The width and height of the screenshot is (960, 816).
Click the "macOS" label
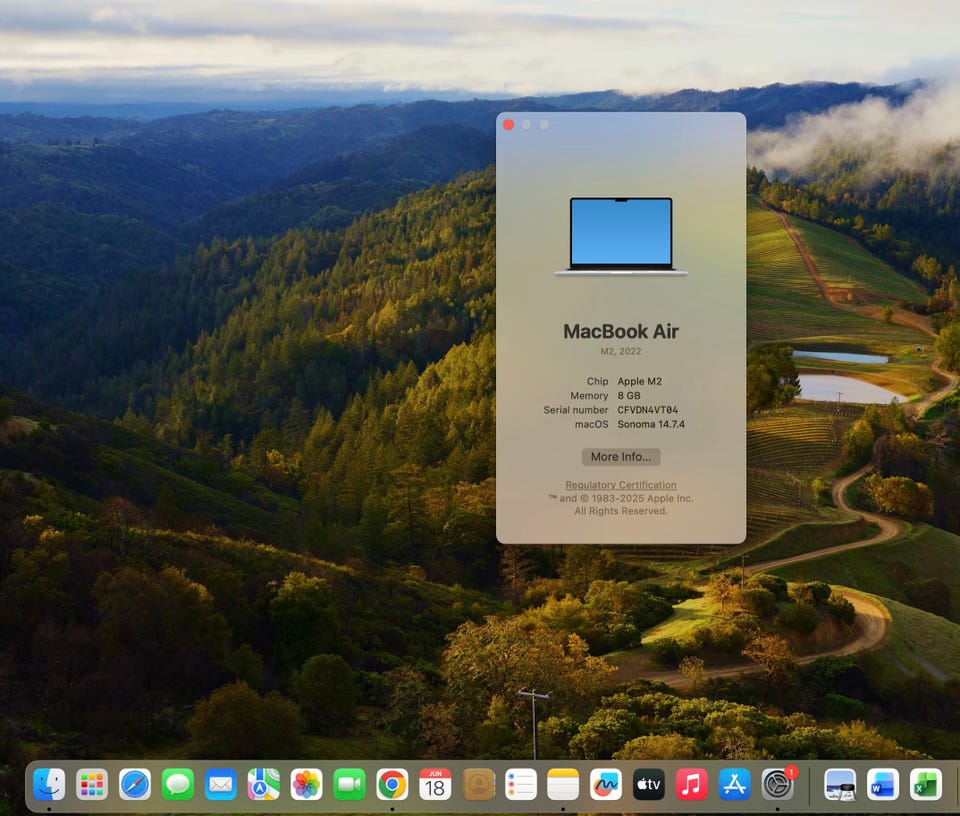(591, 424)
